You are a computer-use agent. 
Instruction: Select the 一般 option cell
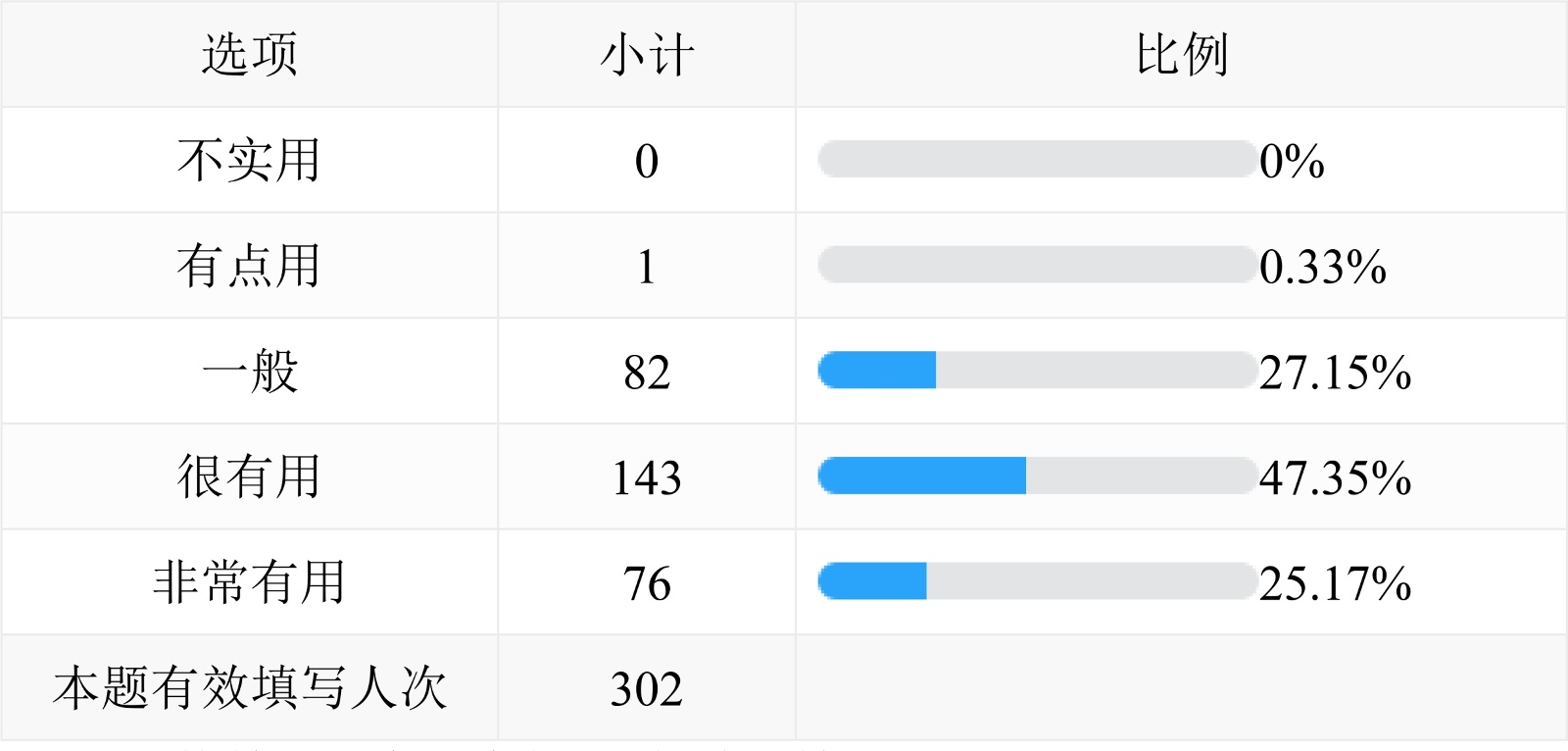coord(249,373)
